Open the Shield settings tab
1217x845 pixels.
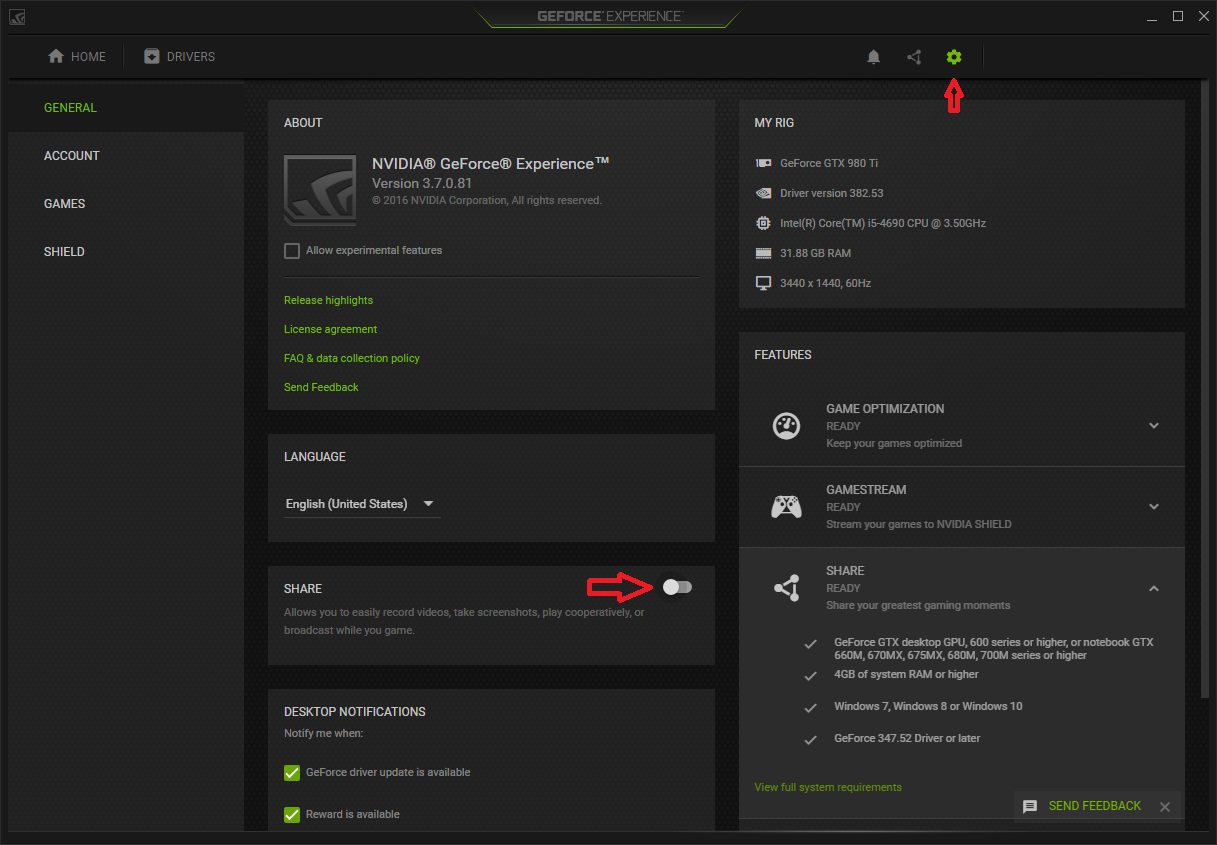tap(125, 252)
